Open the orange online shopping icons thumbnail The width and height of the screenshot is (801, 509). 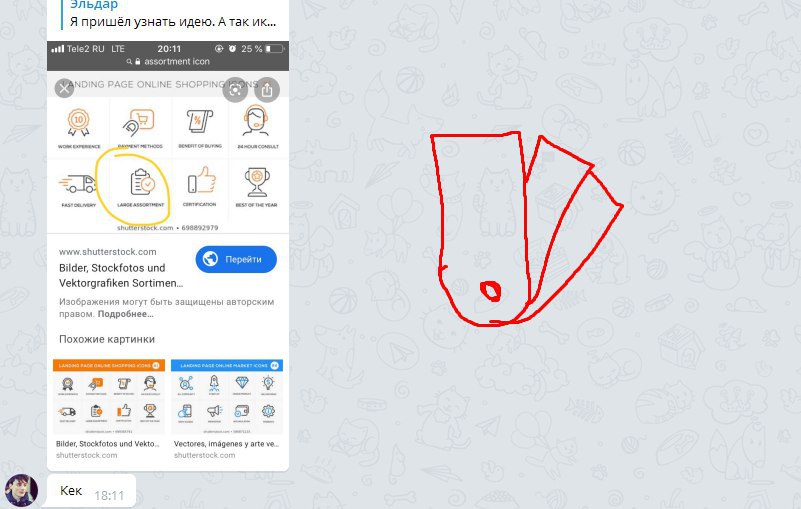point(109,397)
